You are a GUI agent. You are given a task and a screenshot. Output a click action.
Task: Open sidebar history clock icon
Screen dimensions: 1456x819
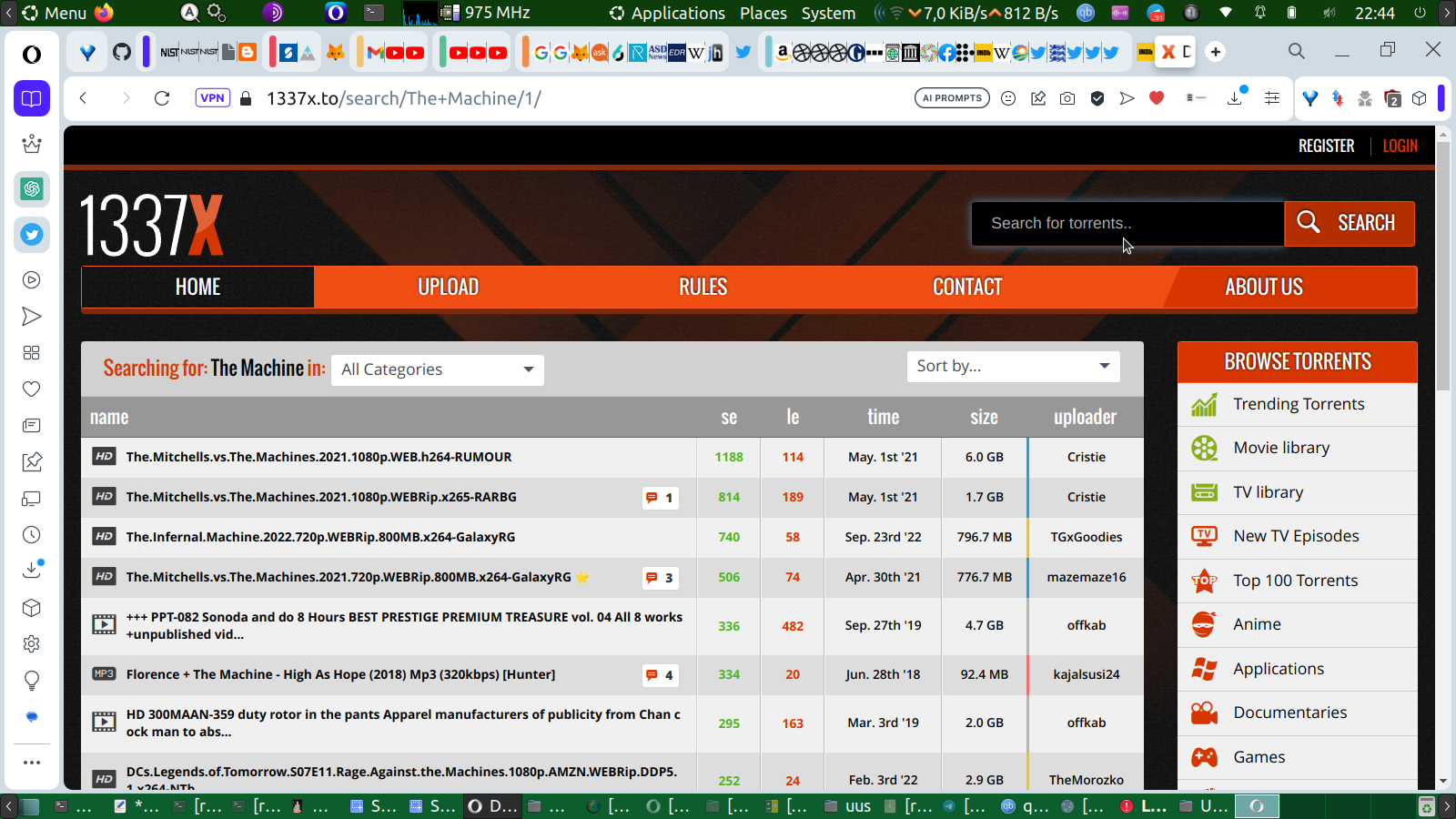point(32,535)
